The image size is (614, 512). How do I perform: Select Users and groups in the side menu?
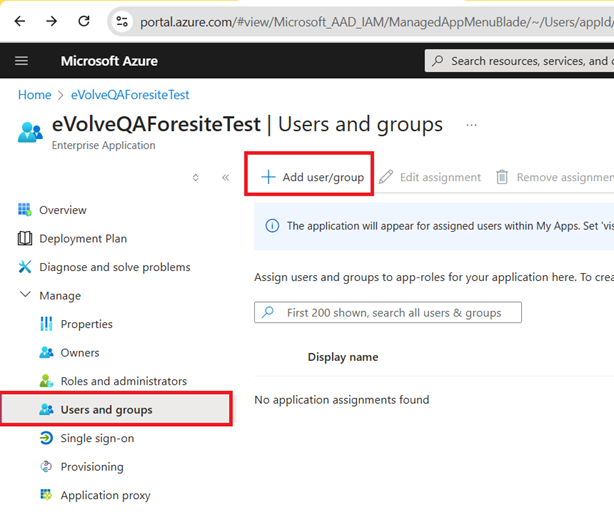tap(116, 409)
